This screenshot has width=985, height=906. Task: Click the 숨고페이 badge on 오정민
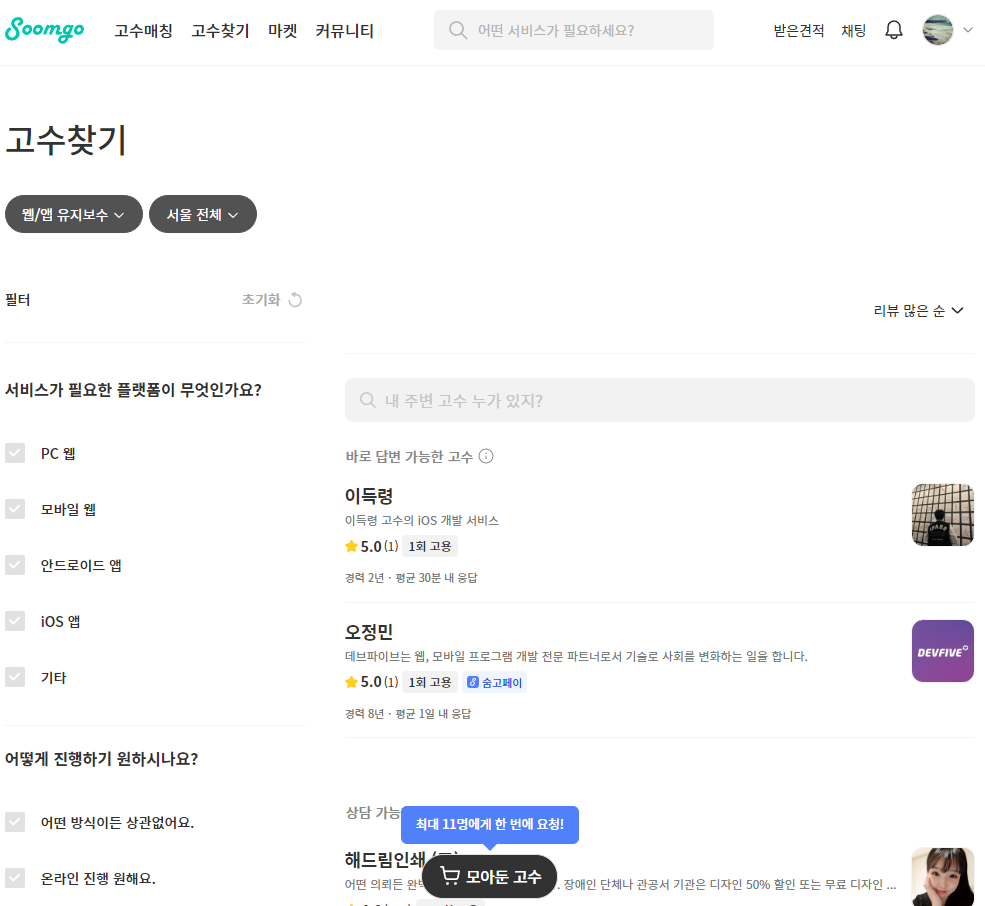496,682
